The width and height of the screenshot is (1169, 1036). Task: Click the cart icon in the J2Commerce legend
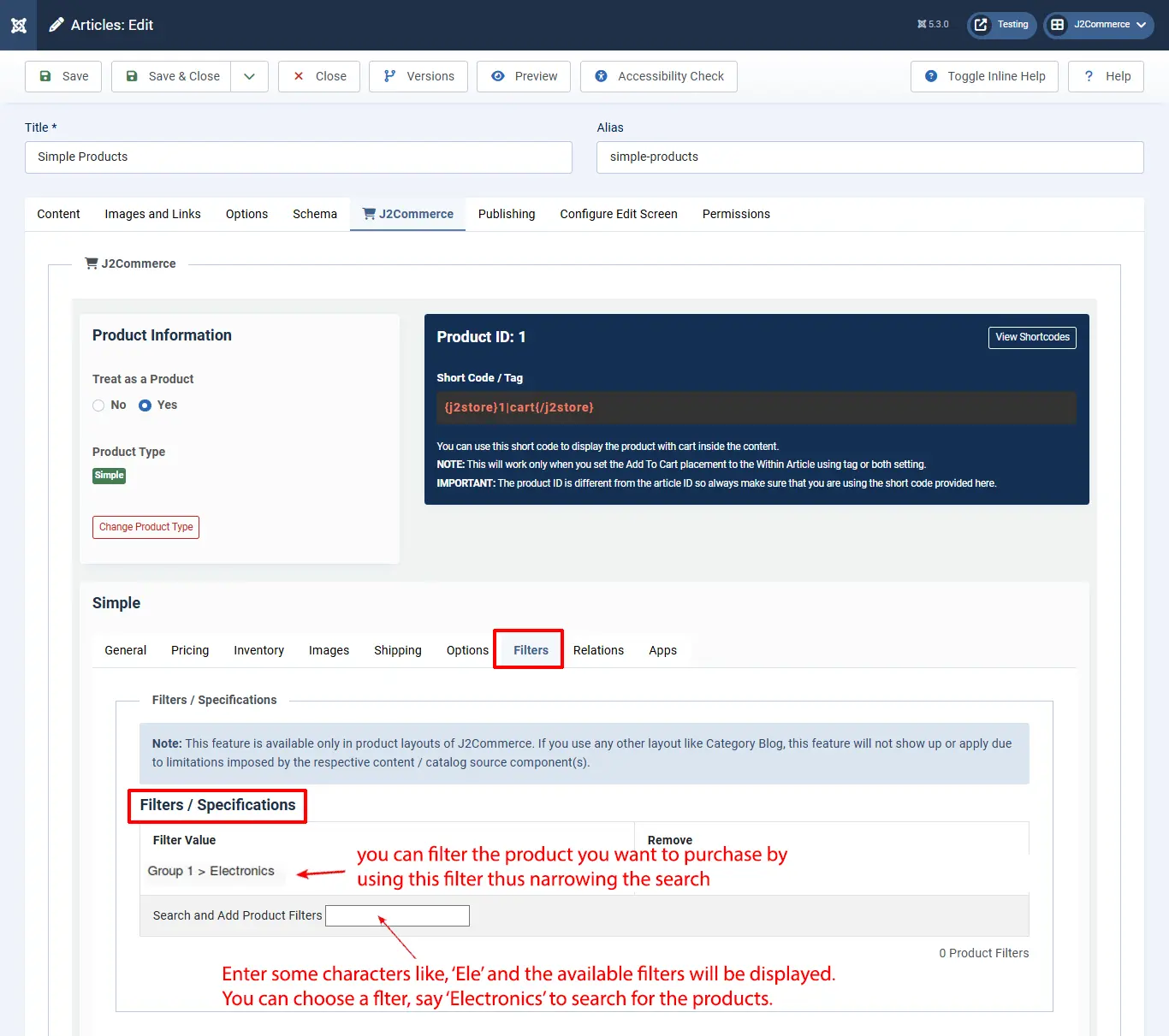pos(92,263)
